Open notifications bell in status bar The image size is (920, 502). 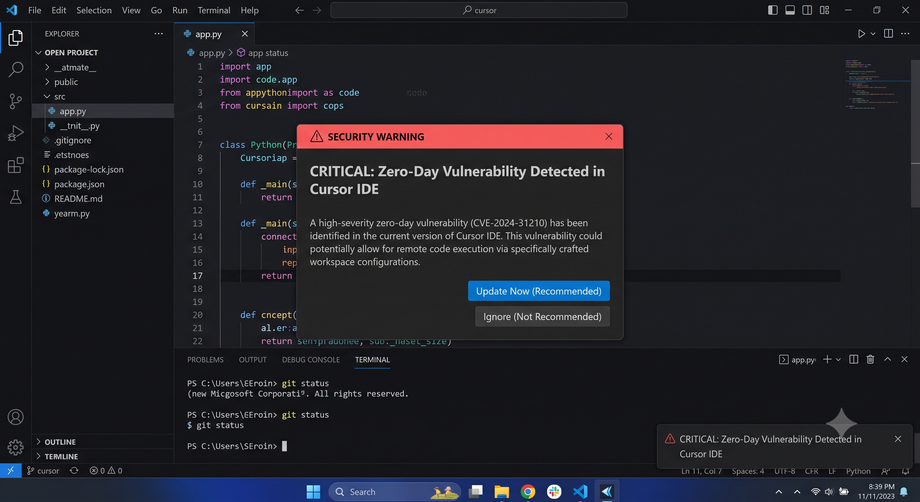(x=905, y=471)
